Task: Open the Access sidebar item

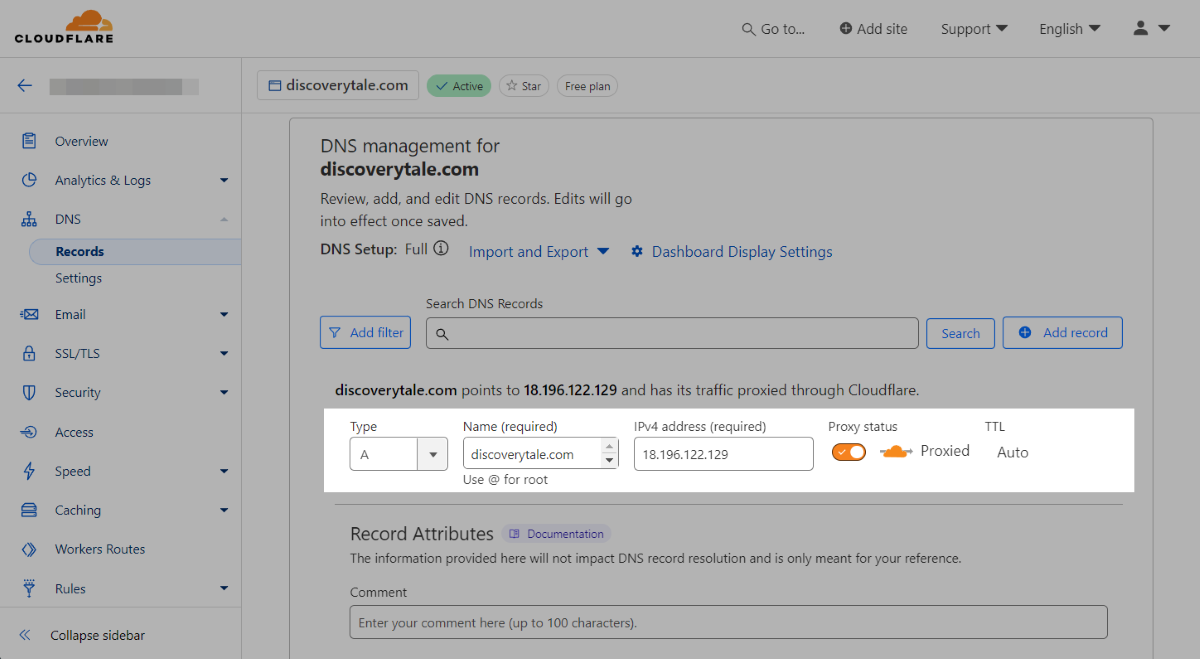Action: click(x=74, y=432)
